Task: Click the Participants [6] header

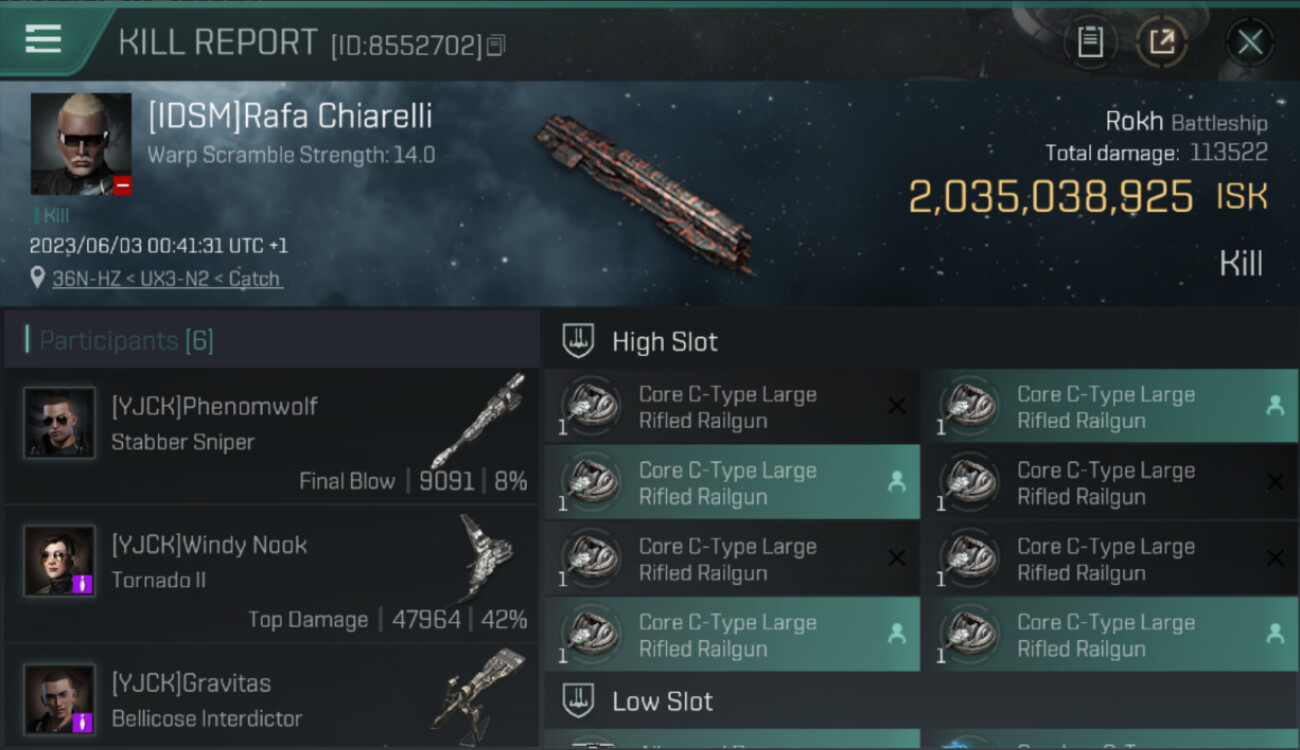Action: (126, 341)
